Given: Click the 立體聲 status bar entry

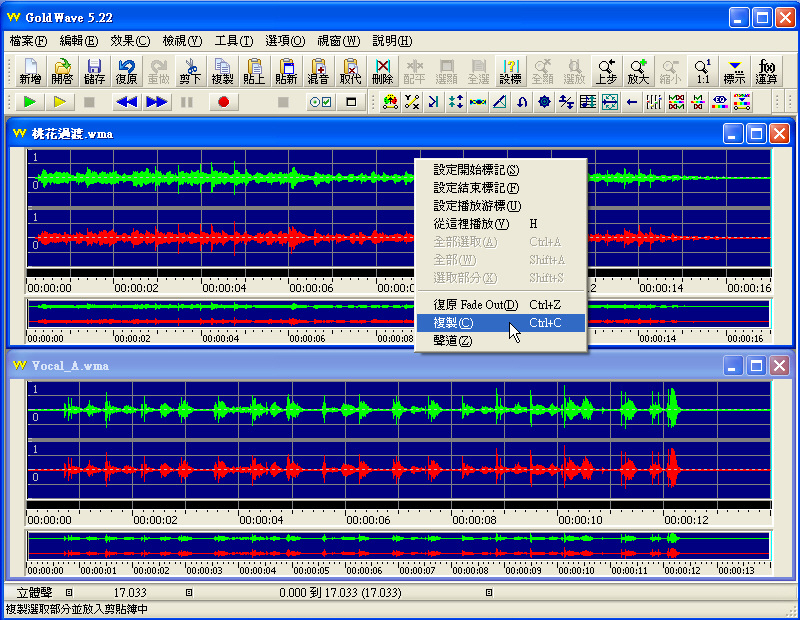Looking at the screenshot, I should click(x=34, y=592).
